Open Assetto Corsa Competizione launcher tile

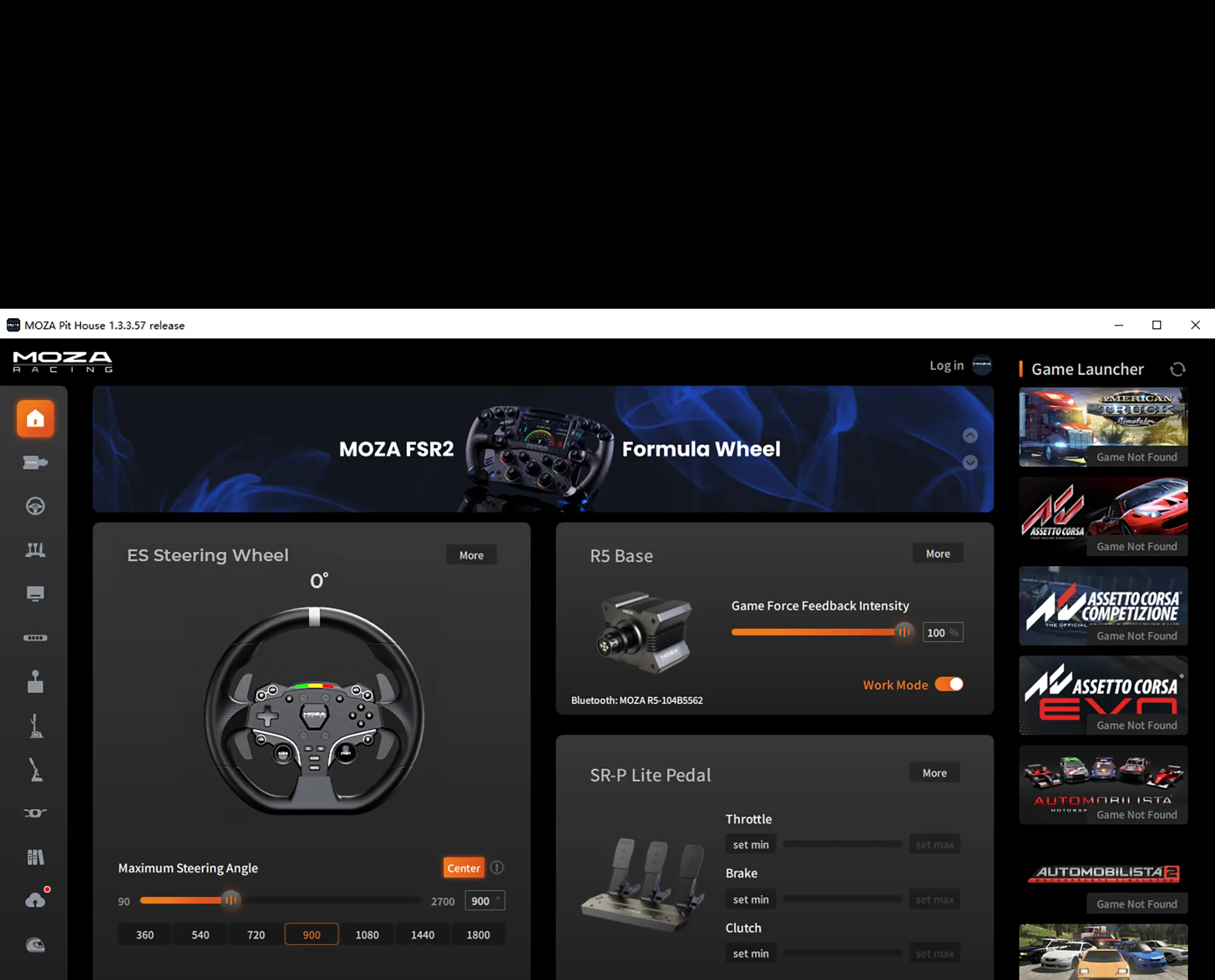pyautogui.click(x=1103, y=606)
